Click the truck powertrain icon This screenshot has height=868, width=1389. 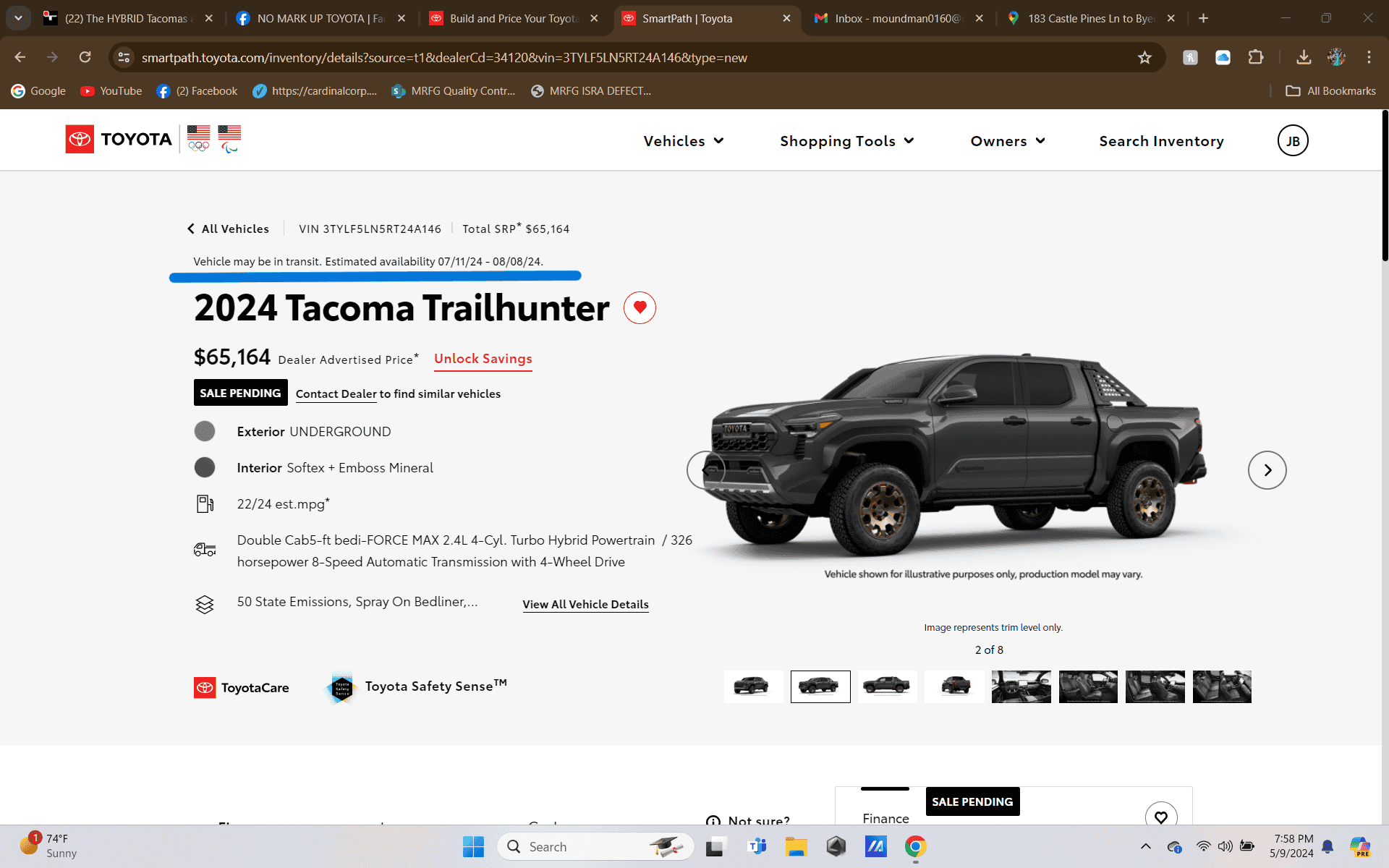click(x=205, y=550)
